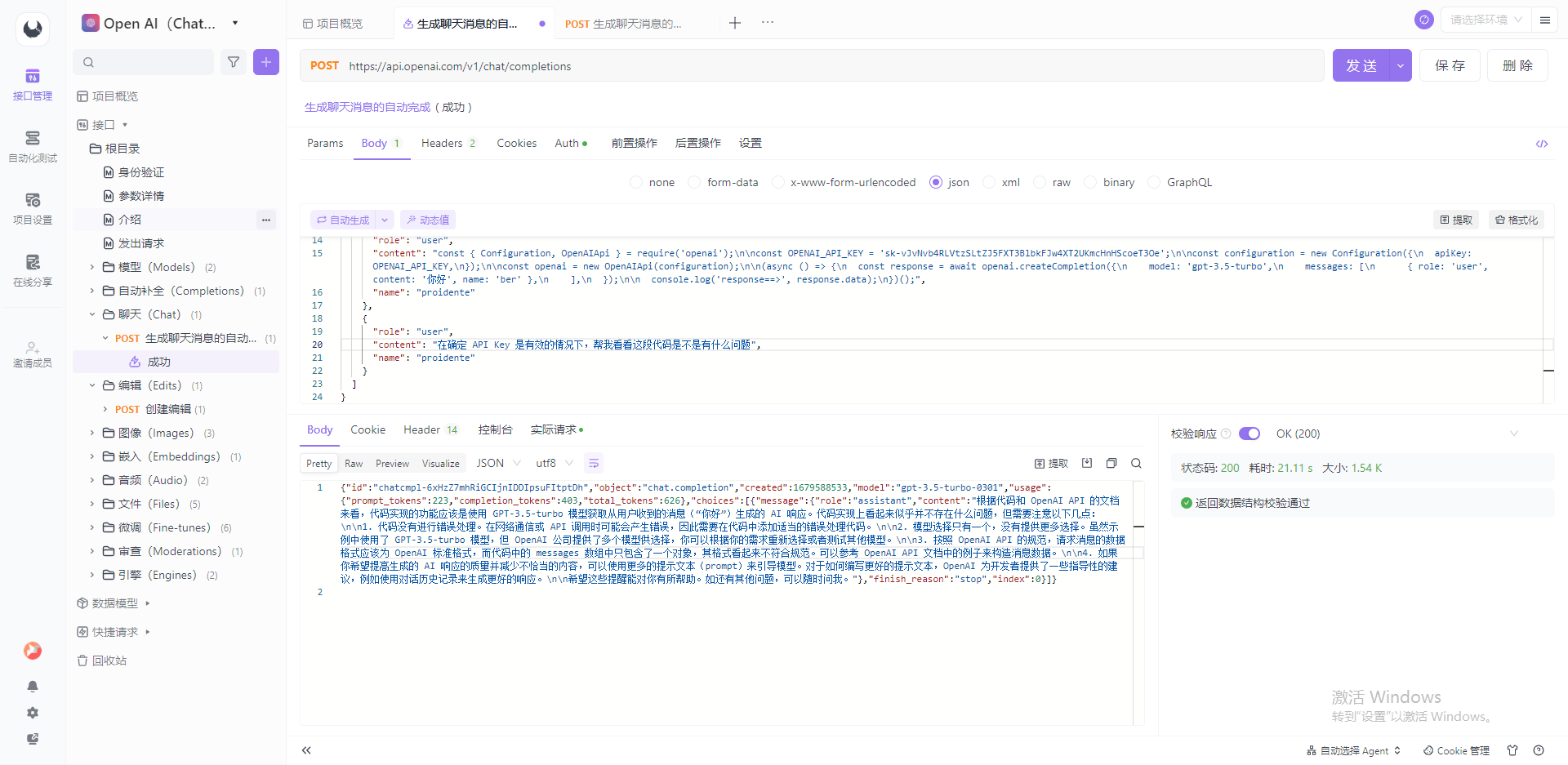Save response as example icon

pyautogui.click(x=1087, y=463)
